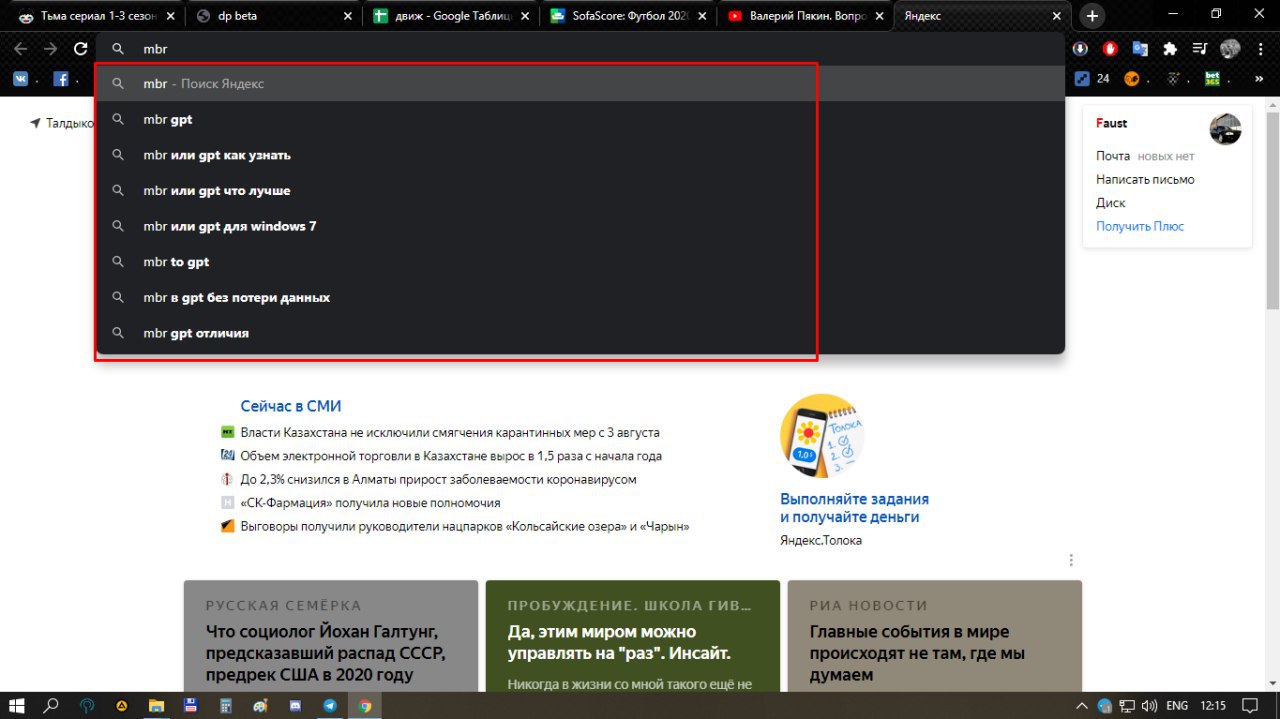Switch to the 'dp beta' tab

(274, 16)
